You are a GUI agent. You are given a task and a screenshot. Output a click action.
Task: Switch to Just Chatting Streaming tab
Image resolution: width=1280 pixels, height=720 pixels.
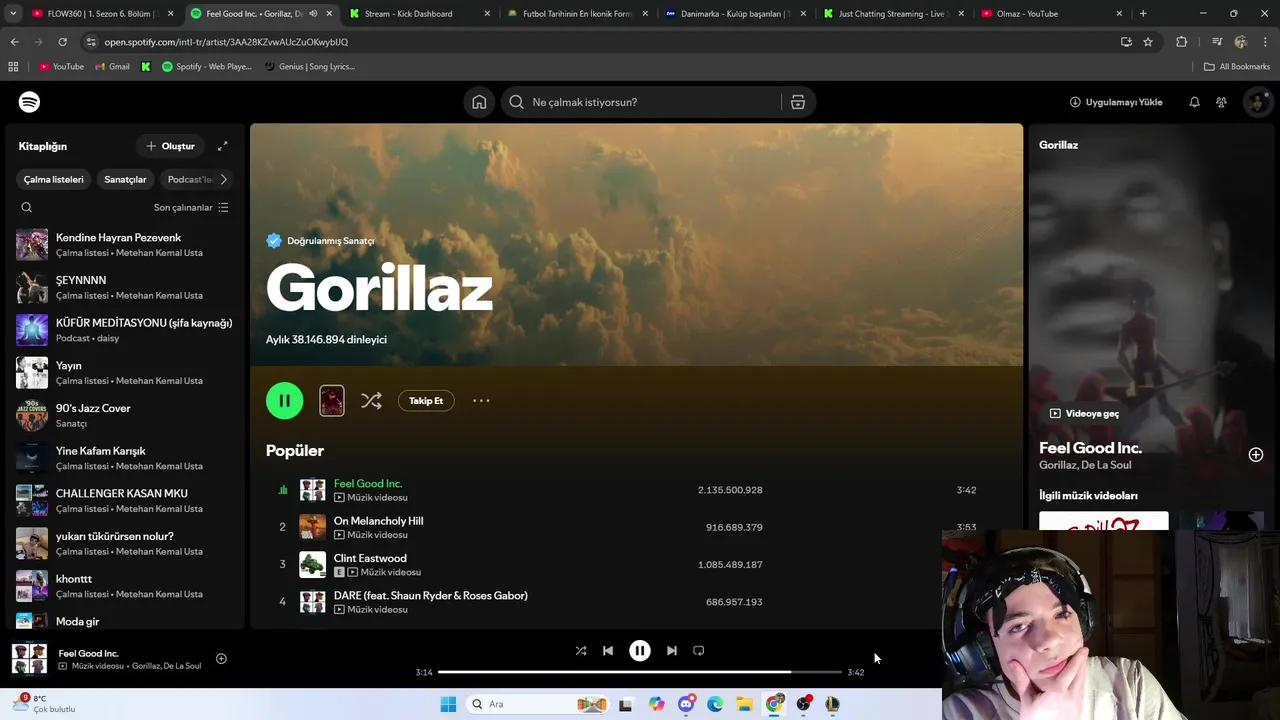[x=893, y=14]
